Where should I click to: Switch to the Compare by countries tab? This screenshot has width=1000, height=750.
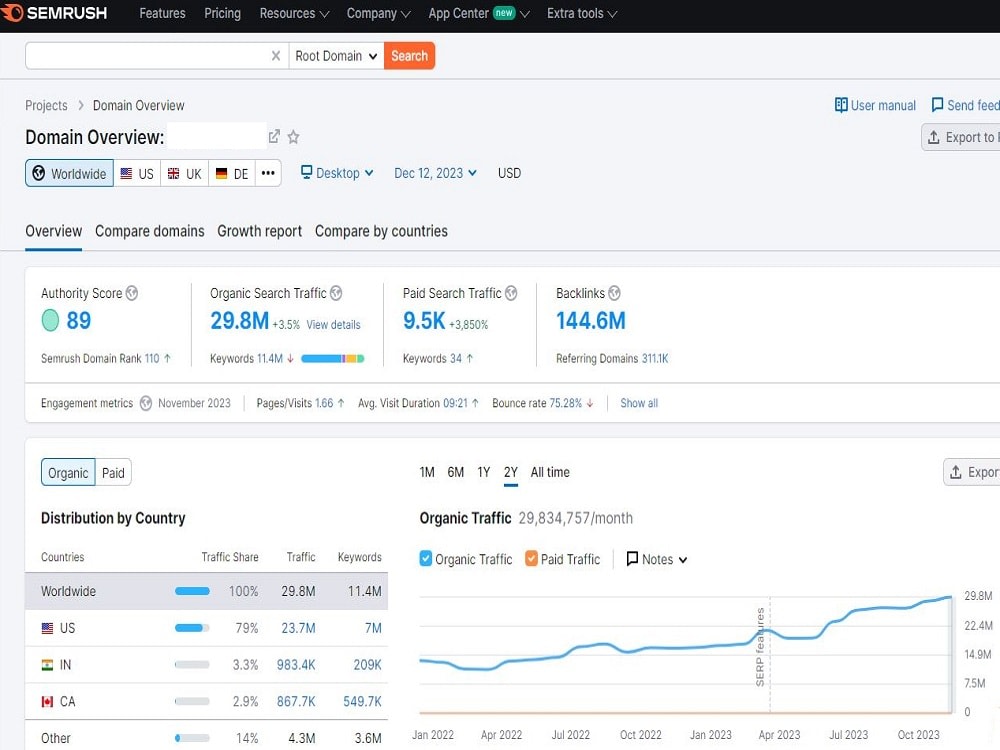coord(381,231)
